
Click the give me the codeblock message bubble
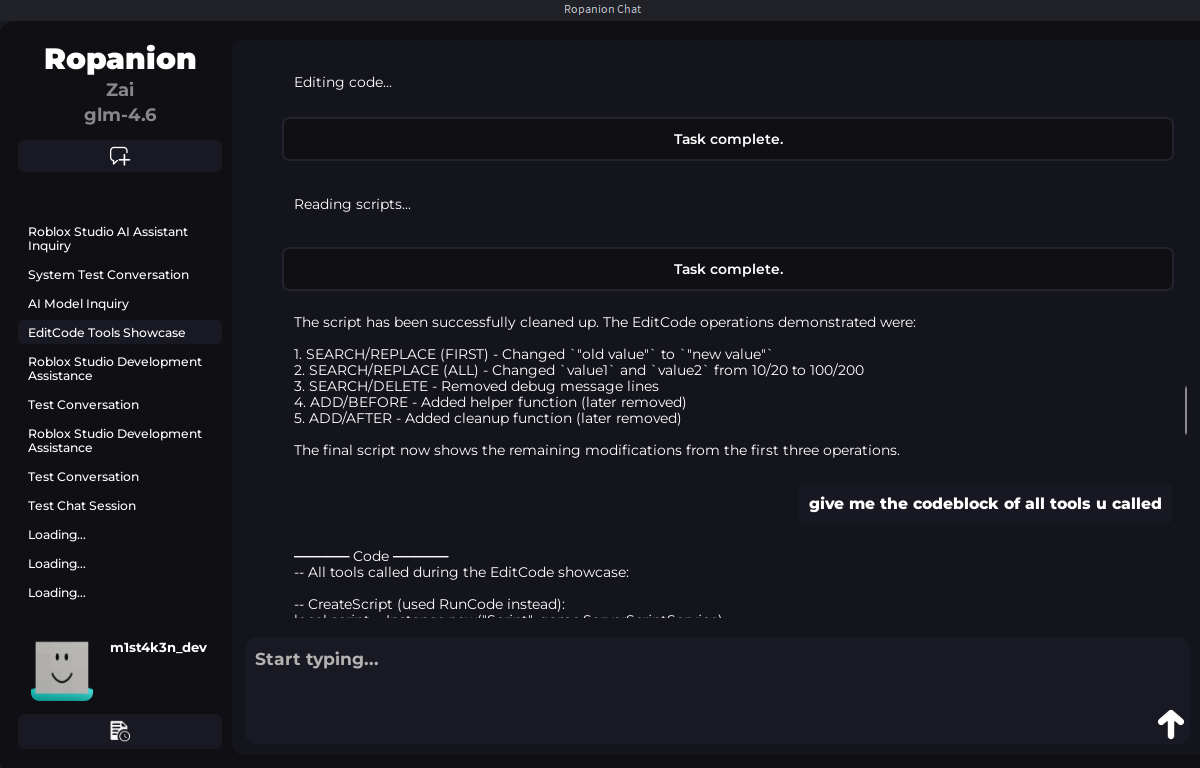click(984, 503)
